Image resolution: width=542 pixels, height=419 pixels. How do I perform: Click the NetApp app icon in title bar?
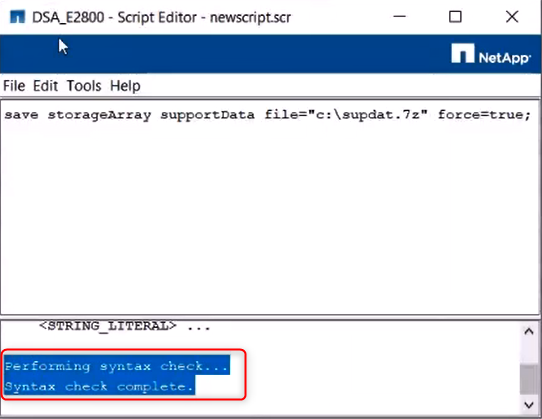pos(18,17)
